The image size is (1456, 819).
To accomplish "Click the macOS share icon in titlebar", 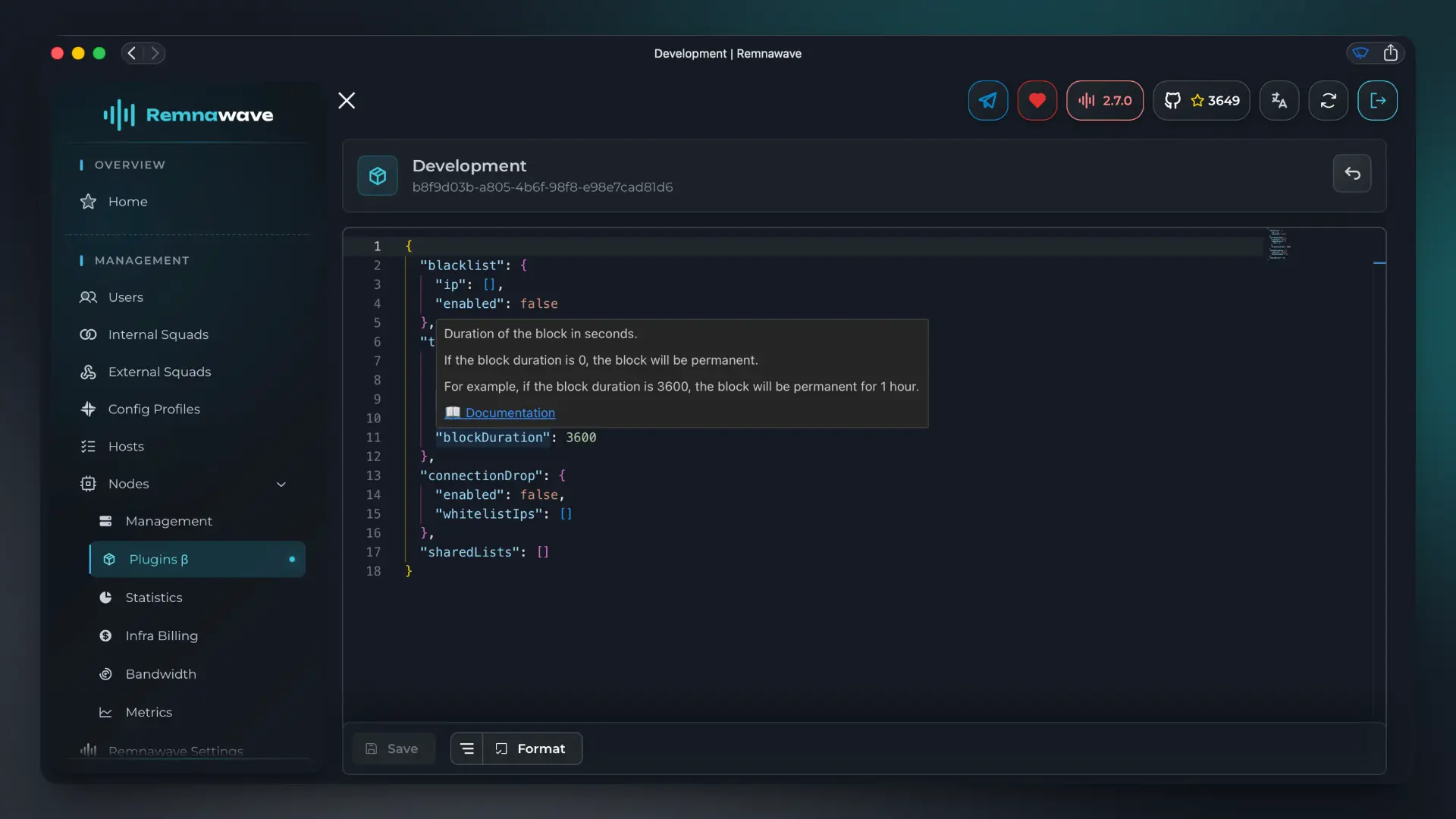I will coord(1390,53).
